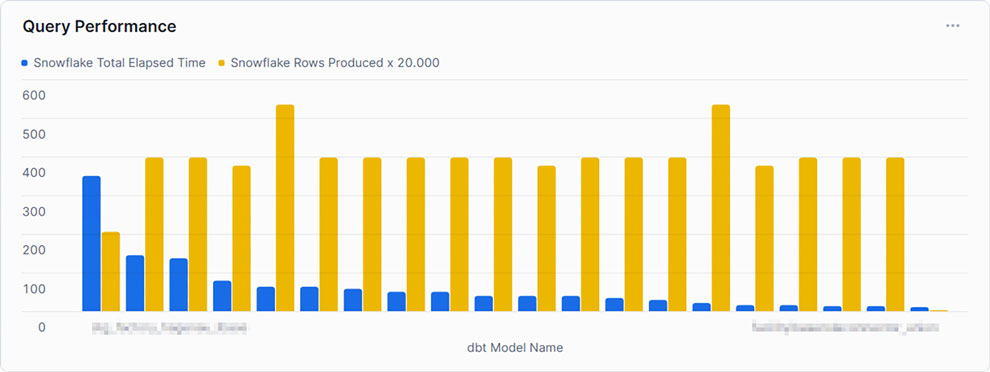Viewport: 990px width, 372px height.
Task: Click the yellow legend color dot
Action: coord(222,63)
